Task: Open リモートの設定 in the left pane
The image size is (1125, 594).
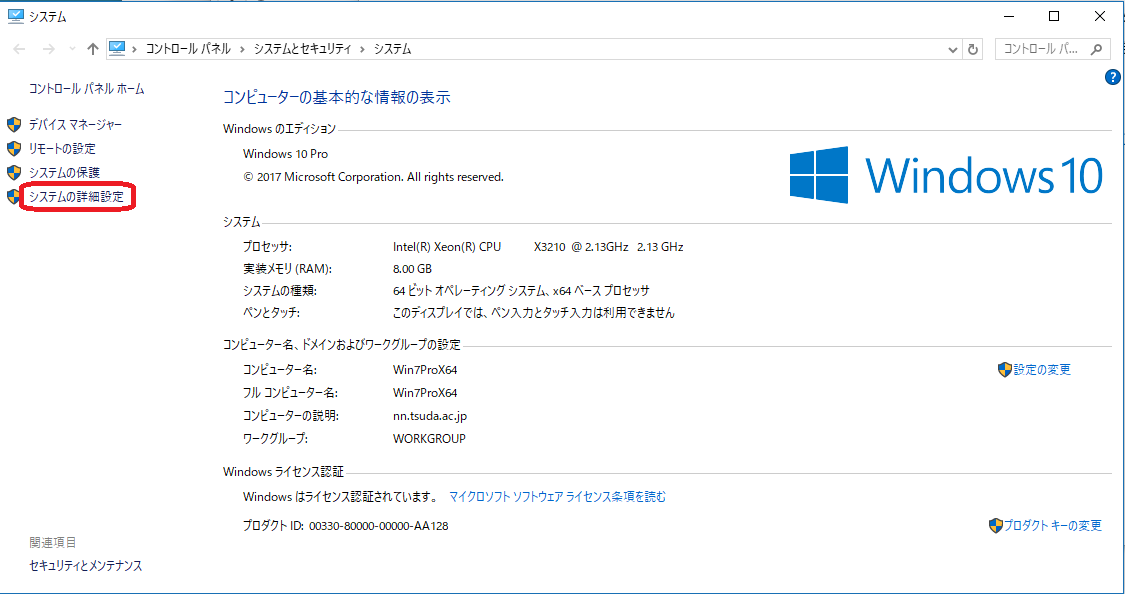Action: (62, 149)
